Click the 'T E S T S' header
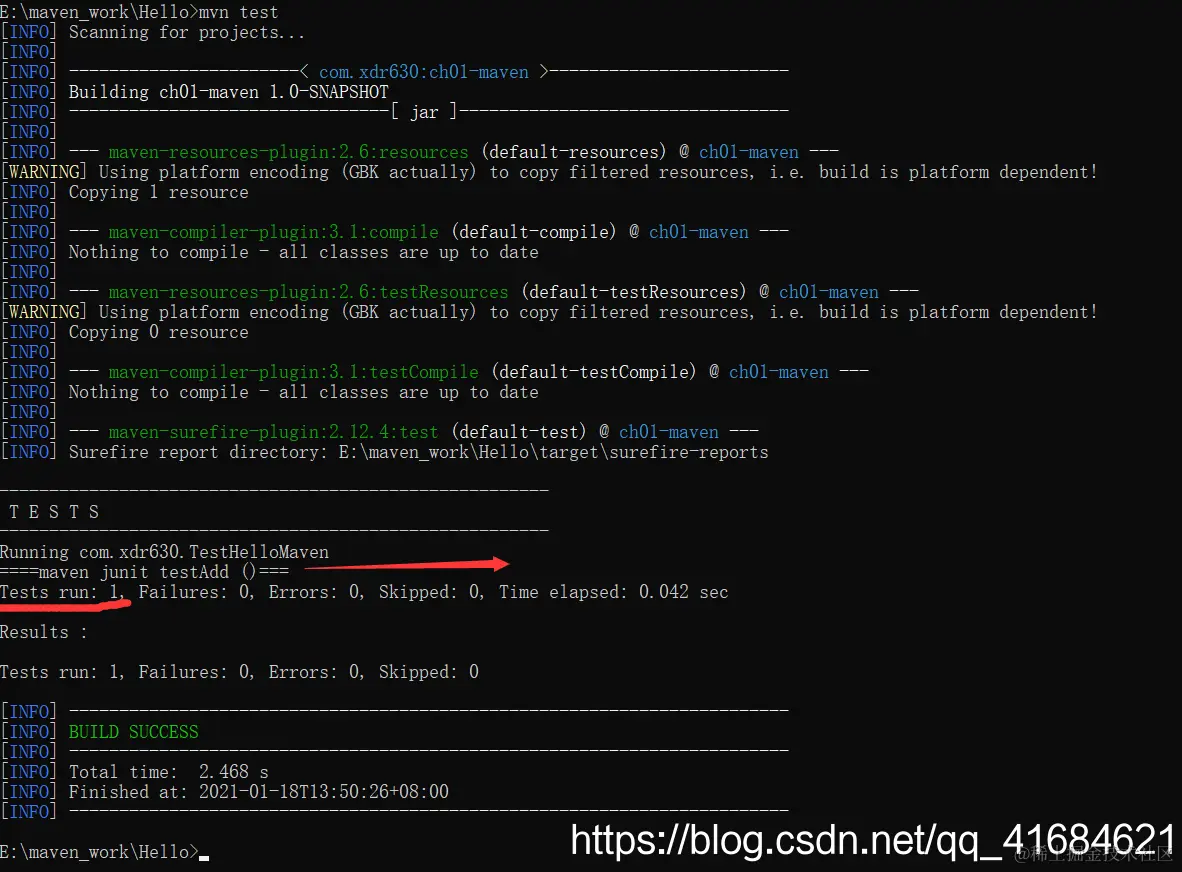The width and height of the screenshot is (1182, 872). tap(54, 512)
